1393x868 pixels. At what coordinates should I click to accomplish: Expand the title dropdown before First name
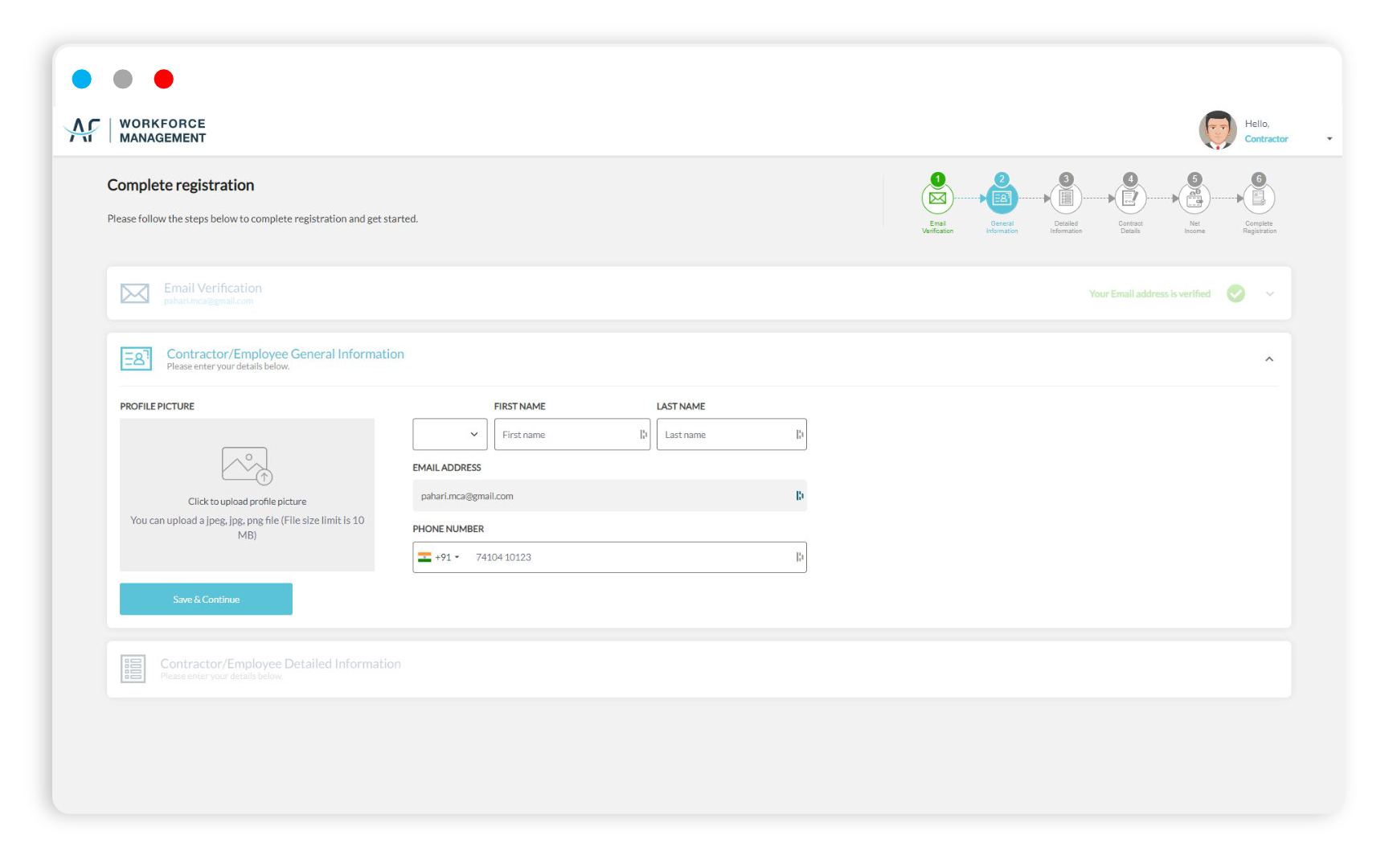(x=449, y=434)
